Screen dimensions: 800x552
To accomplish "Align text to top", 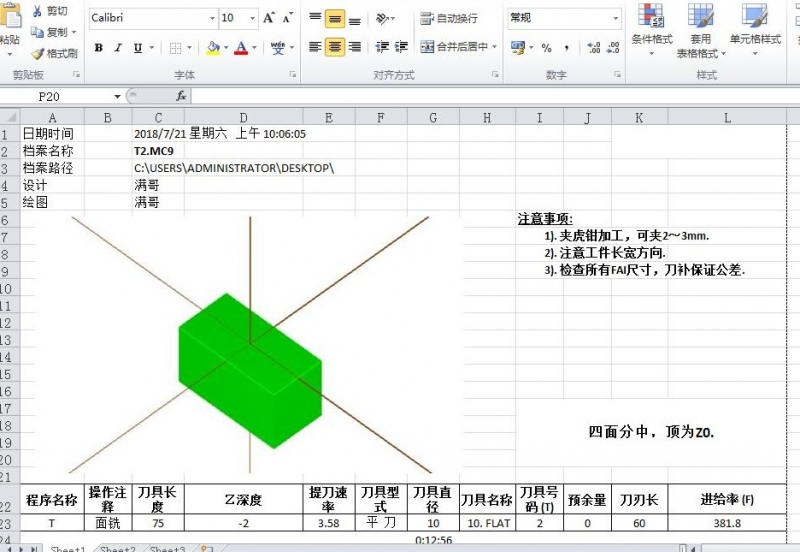I will [315, 18].
